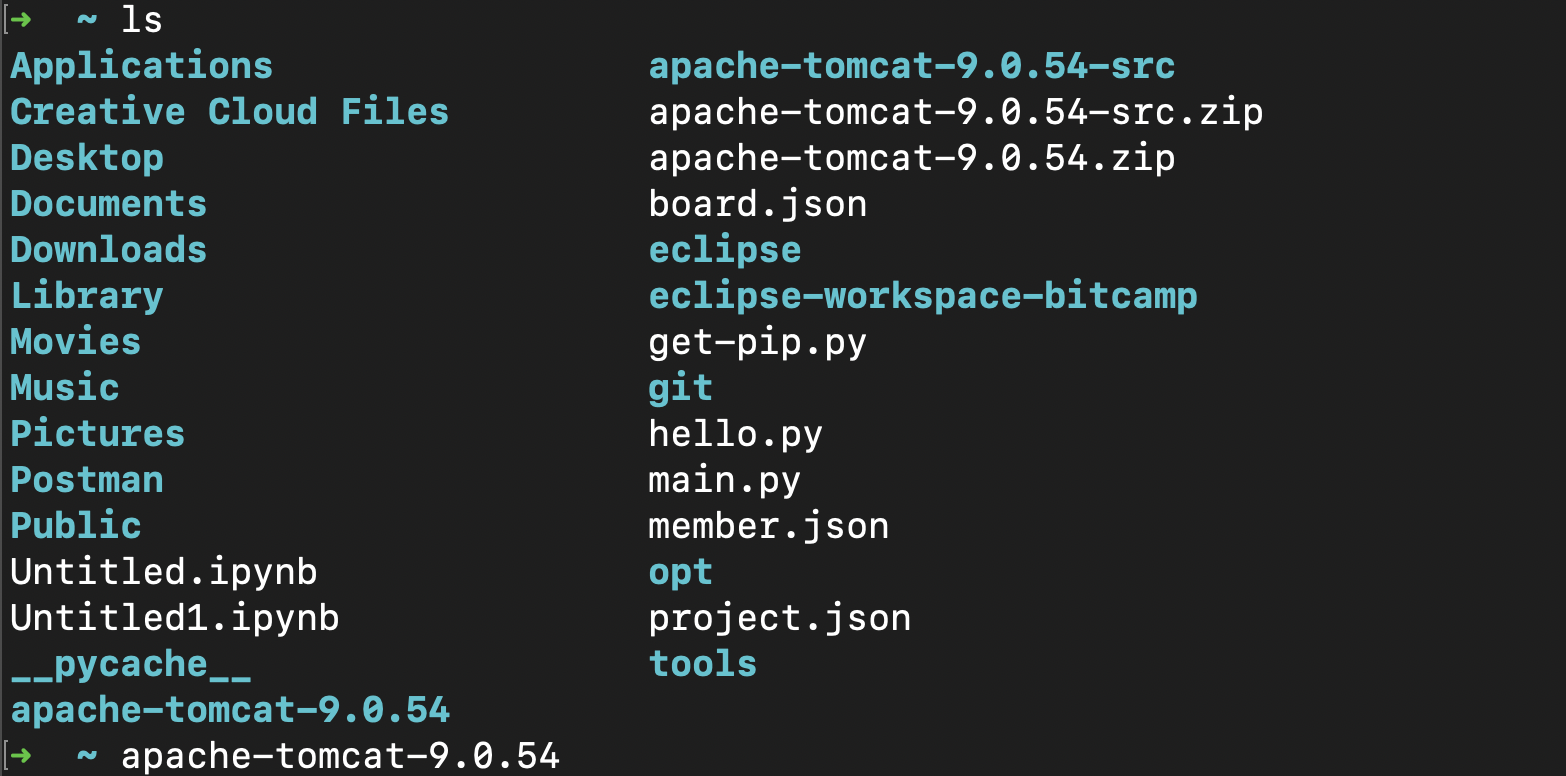Click the apache-tomcat-9.0.54-src.zip file name

click(956, 112)
